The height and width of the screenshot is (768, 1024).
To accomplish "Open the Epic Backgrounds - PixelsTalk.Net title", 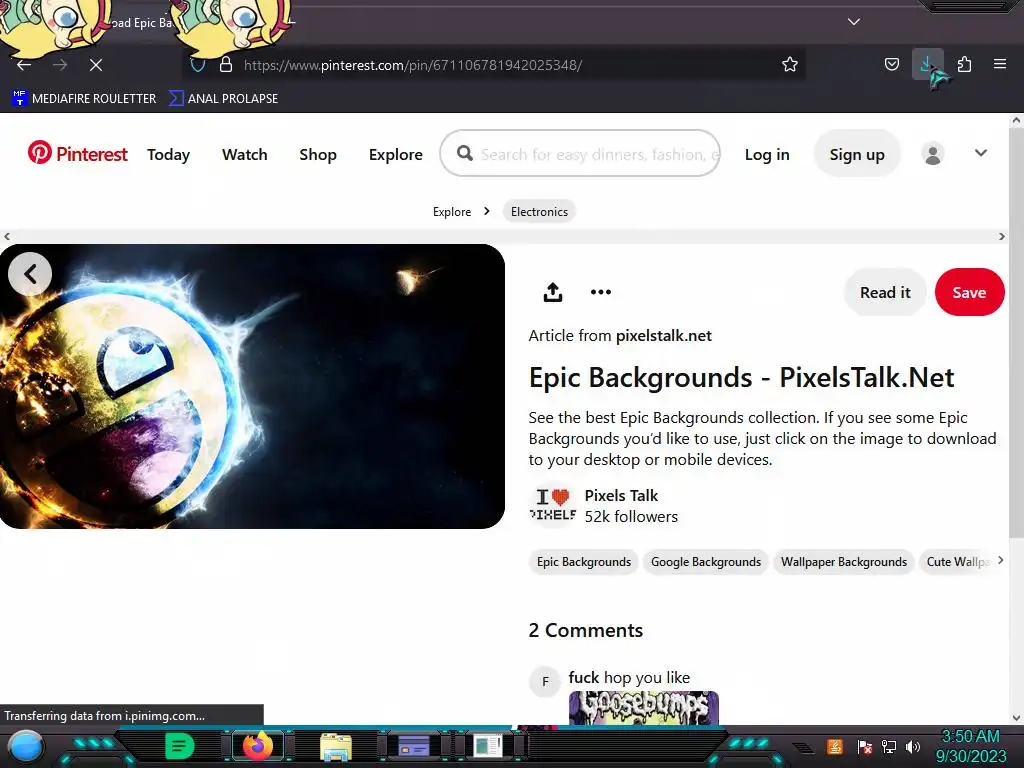I will point(741,377).
